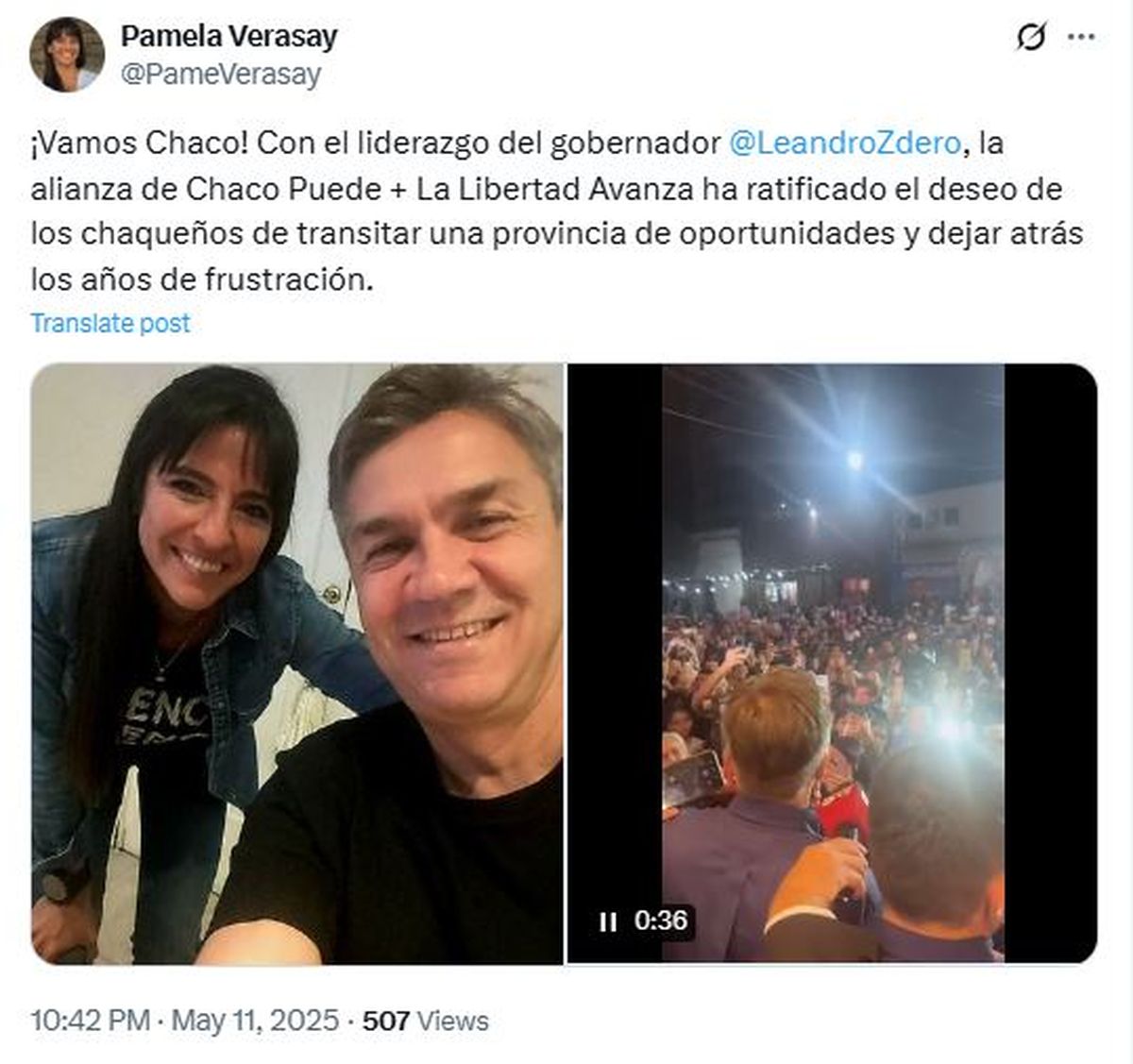Open the 507 Views count
Viewport: 1133px width, 1064px height.
point(426,1021)
